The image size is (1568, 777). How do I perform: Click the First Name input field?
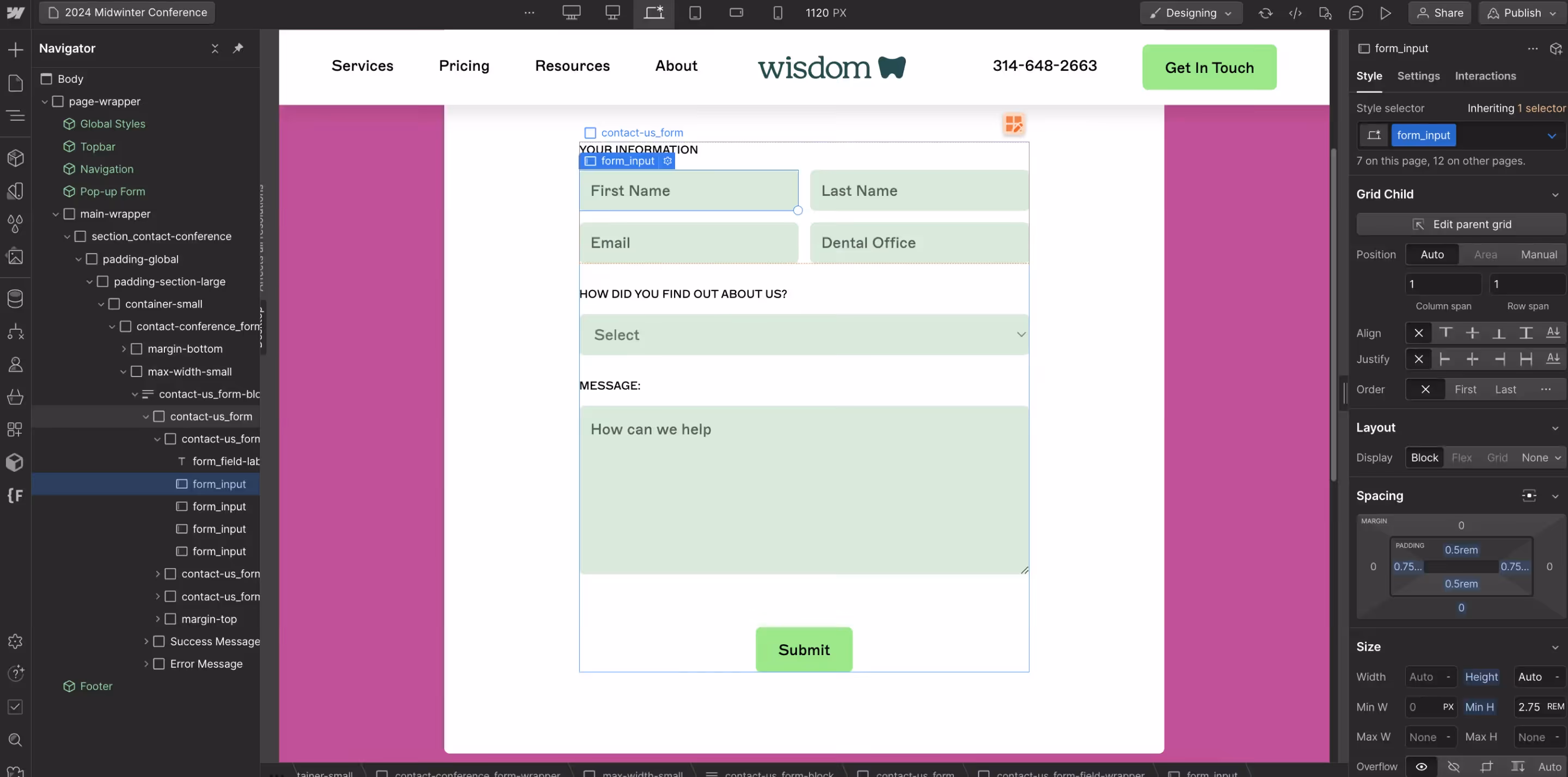click(688, 190)
